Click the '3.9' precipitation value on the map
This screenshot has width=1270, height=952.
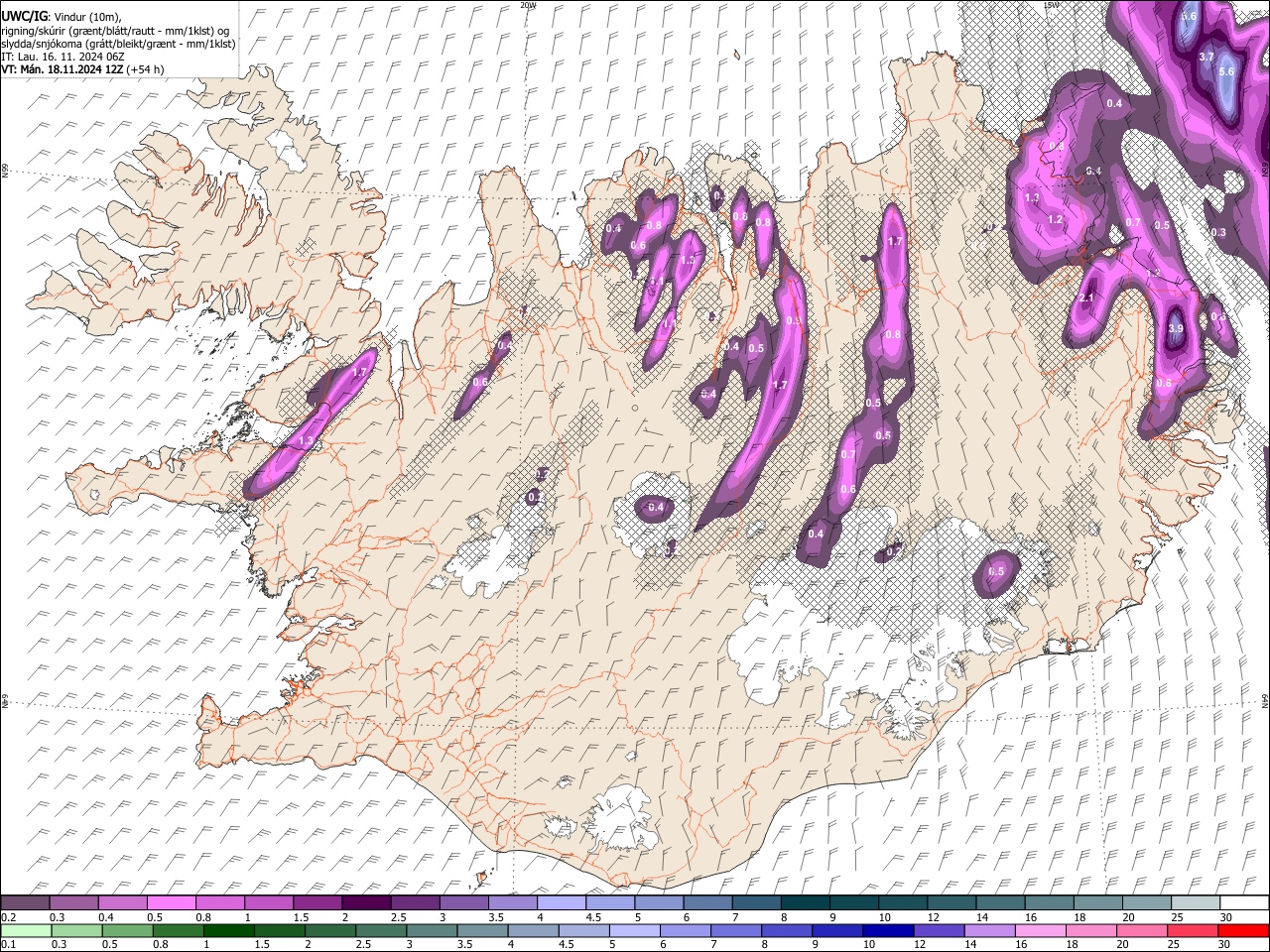[1176, 328]
